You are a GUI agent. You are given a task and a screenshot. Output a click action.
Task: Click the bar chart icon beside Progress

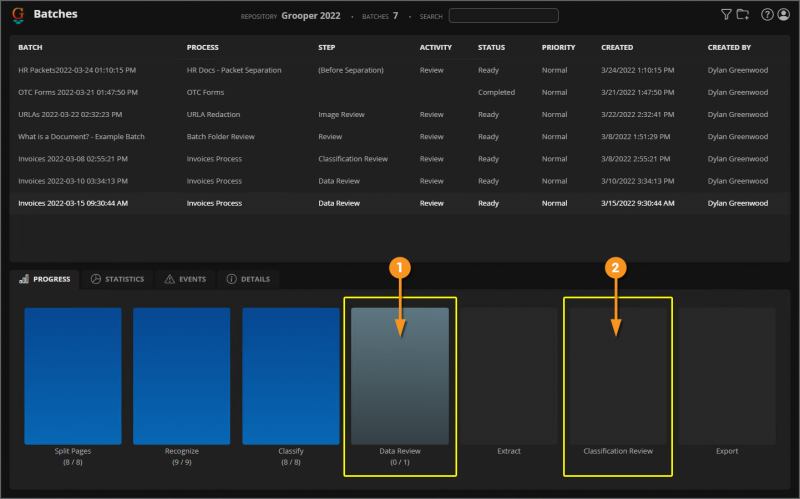point(23,279)
